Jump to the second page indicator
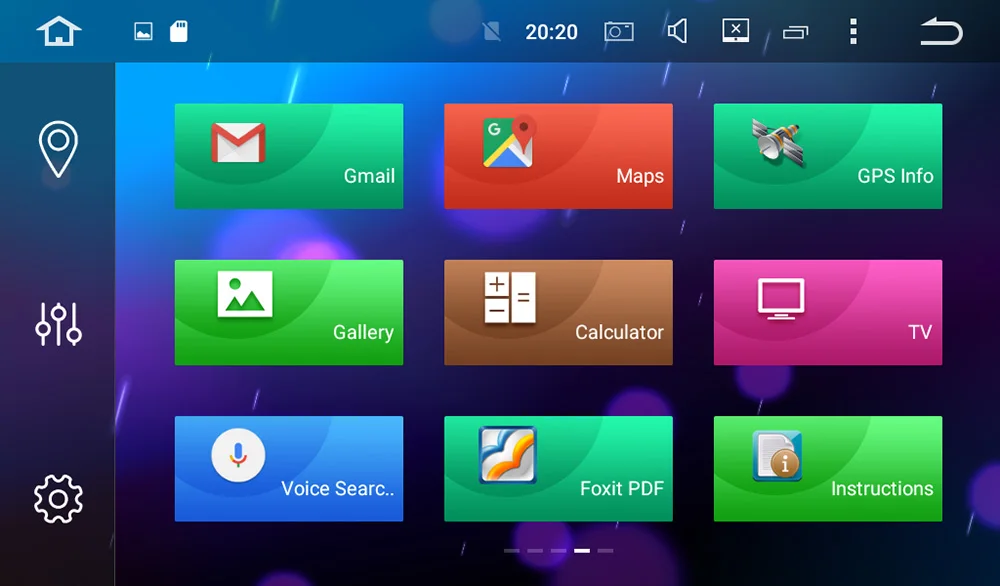The height and width of the screenshot is (586, 1000). point(535,550)
